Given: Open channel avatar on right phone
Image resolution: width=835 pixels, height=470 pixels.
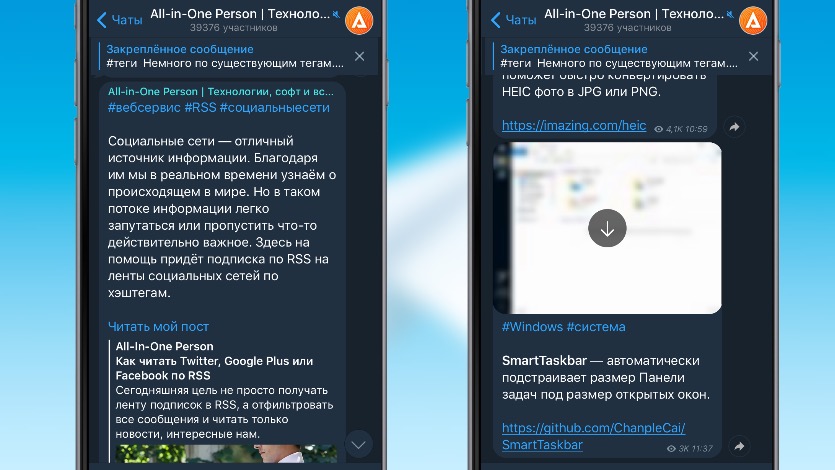Looking at the screenshot, I should coord(752,21).
